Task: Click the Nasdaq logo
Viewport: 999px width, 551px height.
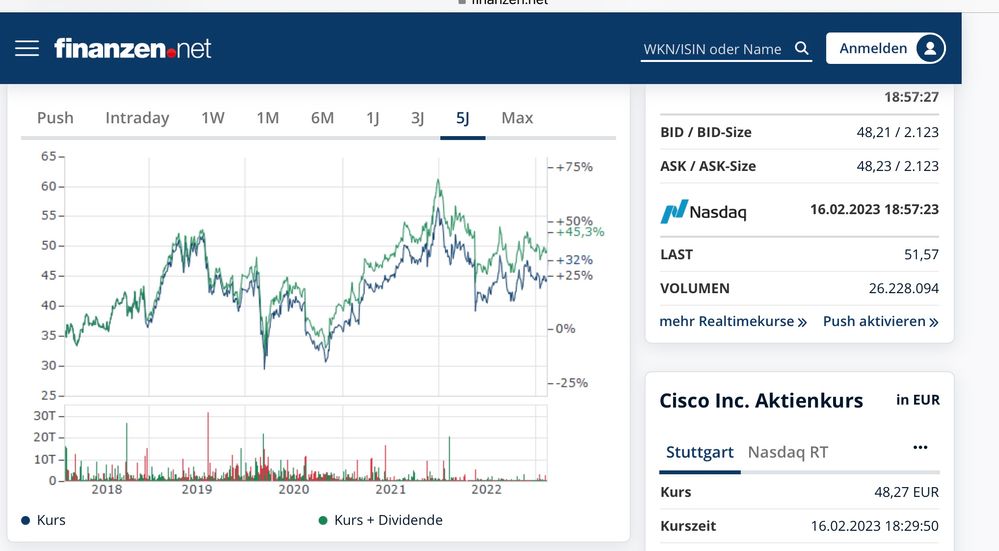Action: point(703,211)
